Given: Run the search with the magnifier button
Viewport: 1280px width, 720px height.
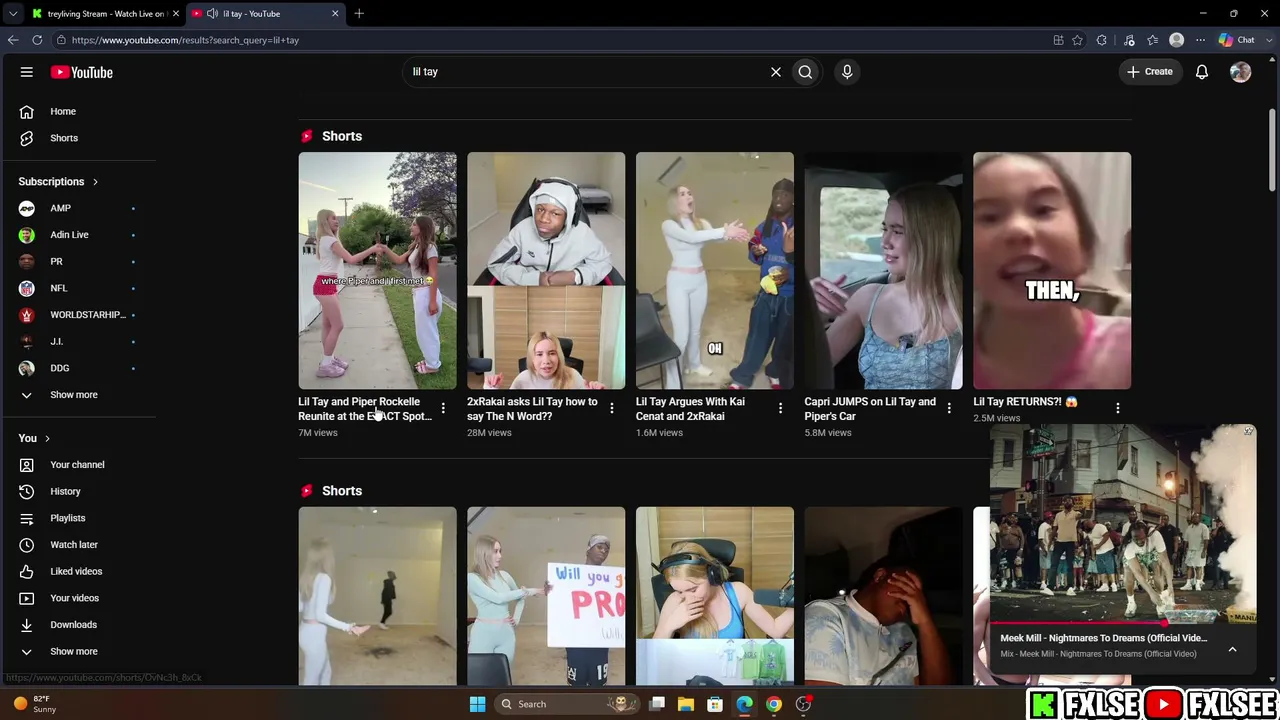Looking at the screenshot, I should click(805, 72).
